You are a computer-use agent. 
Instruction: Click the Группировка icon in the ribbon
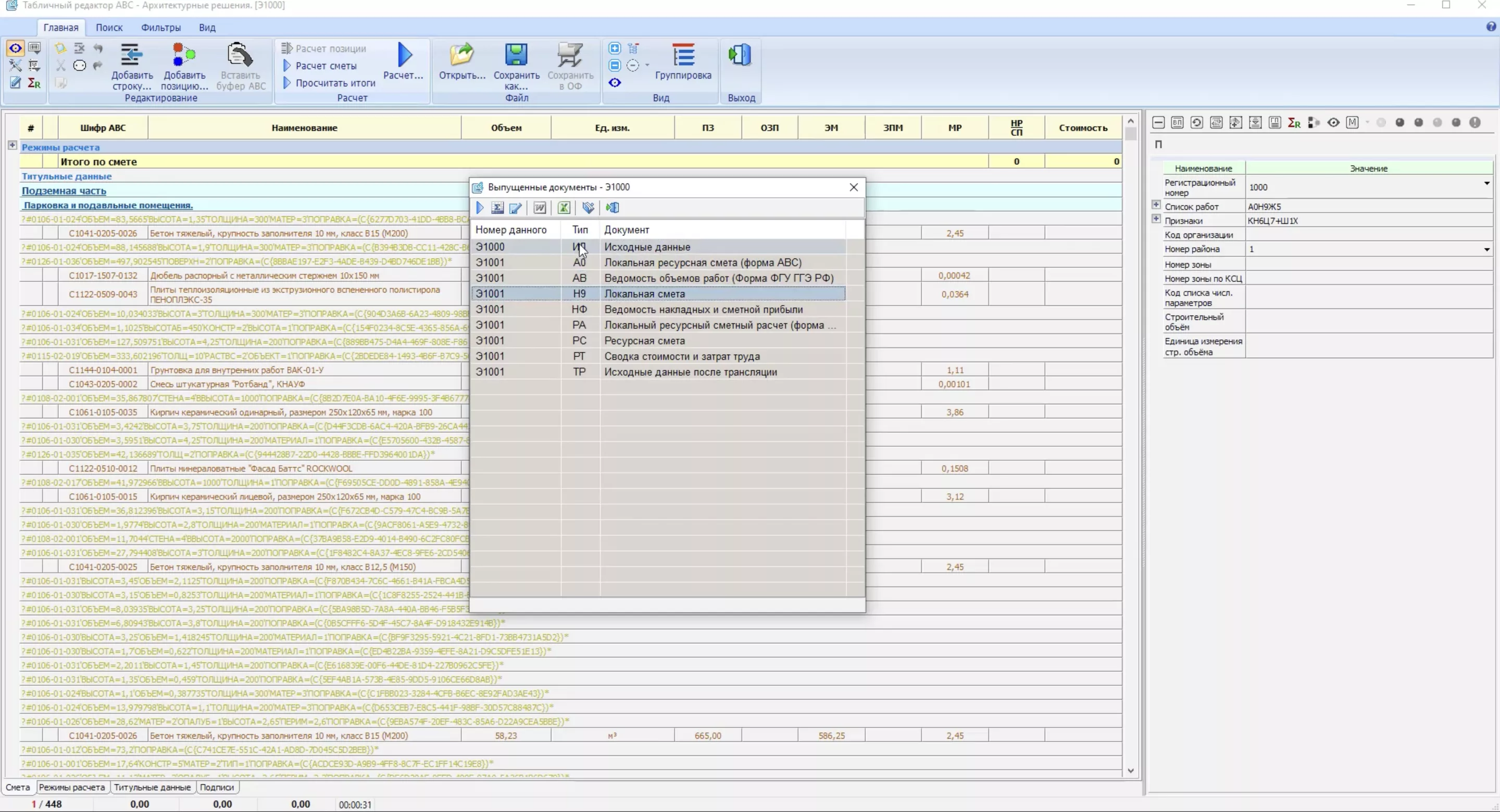(x=683, y=55)
